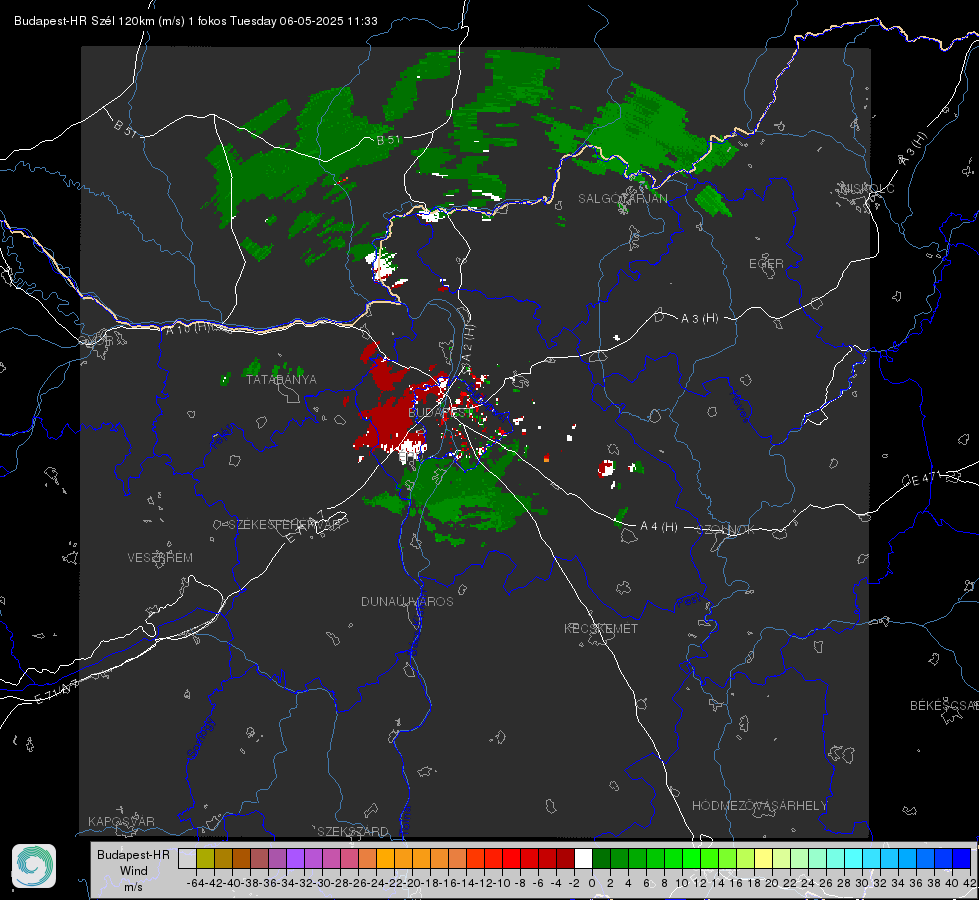Screen dimensions: 979x900
Task: Click the DUNAÚJVÁROS city label
Action: coord(407,601)
